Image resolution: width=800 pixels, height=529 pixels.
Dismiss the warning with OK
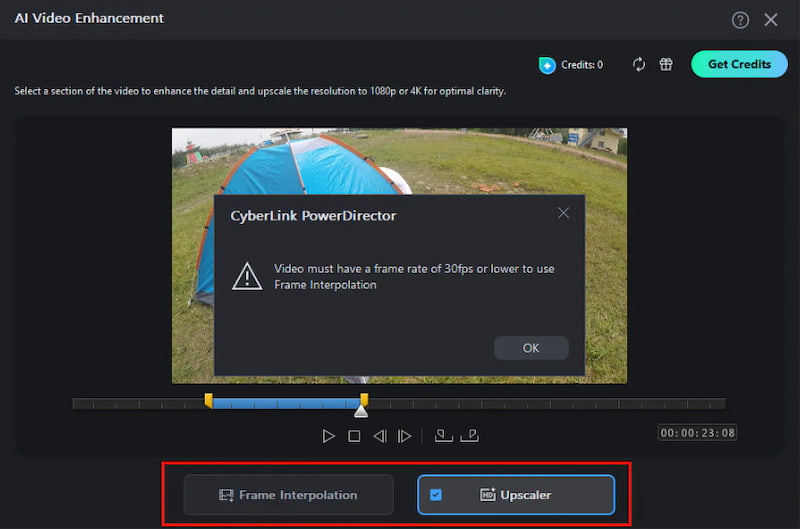coord(531,348)
